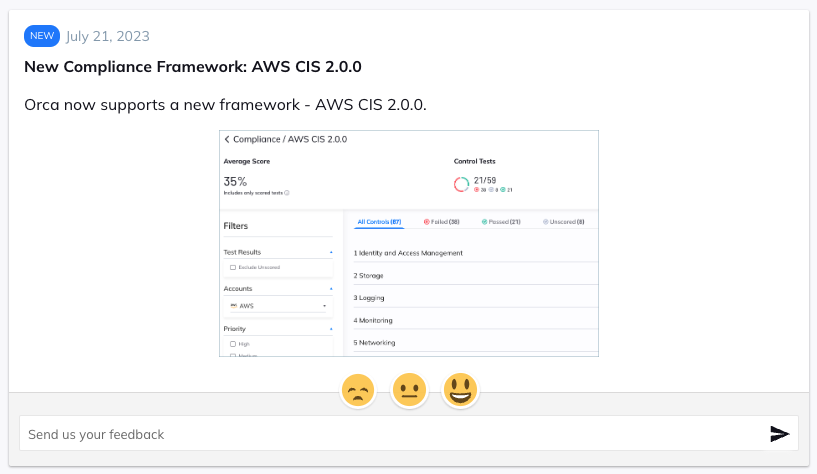
Task: Click the Control Tests donut chart
Action: (461, 184)
